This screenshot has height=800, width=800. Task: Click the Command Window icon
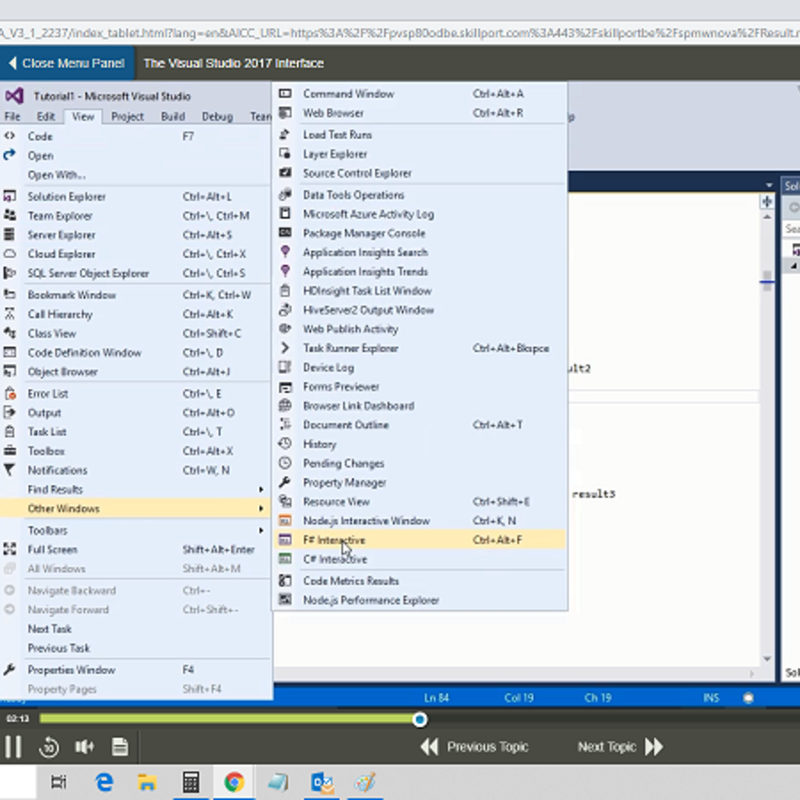click(x=285, y=93)
